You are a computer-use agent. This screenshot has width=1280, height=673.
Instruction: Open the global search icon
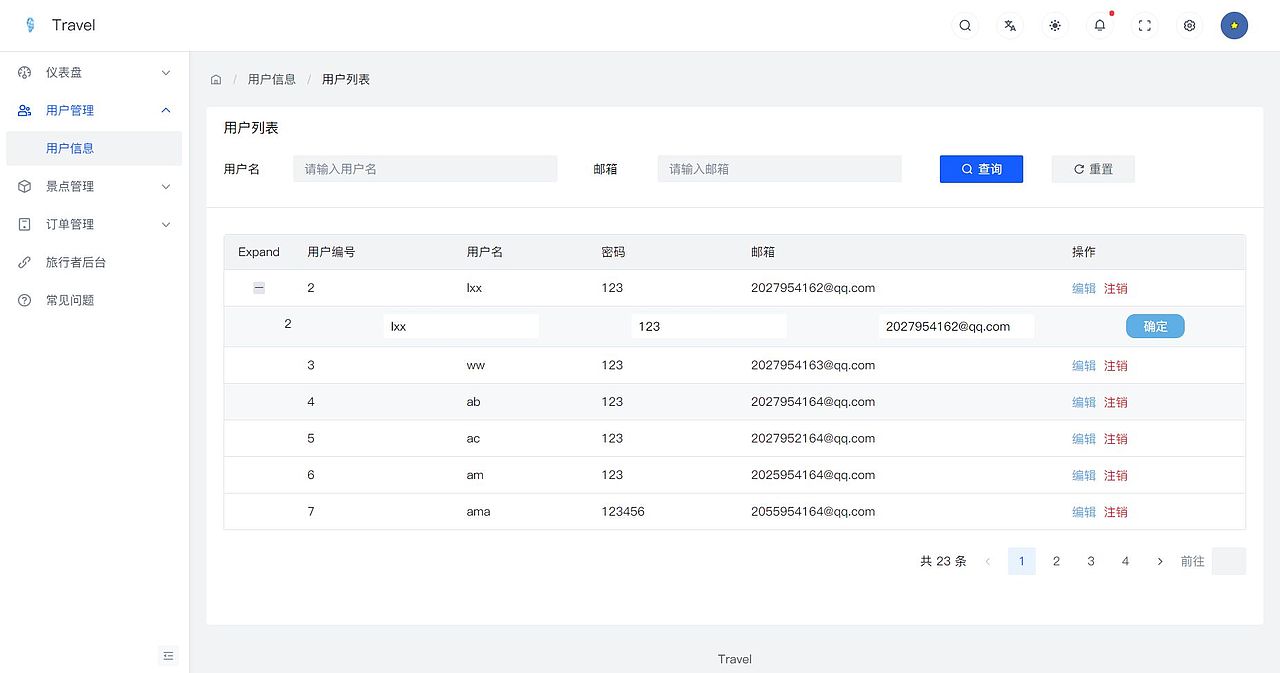(964, 25)
